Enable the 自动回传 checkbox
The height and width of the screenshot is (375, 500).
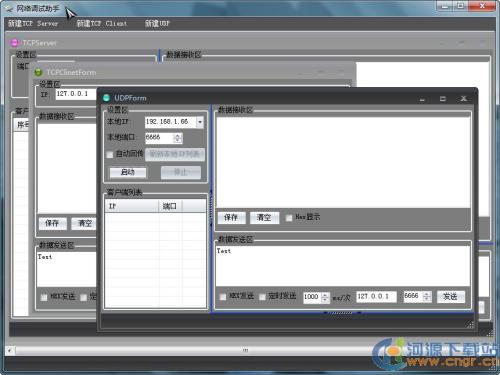pyautogui.click(x=110, y=154)
